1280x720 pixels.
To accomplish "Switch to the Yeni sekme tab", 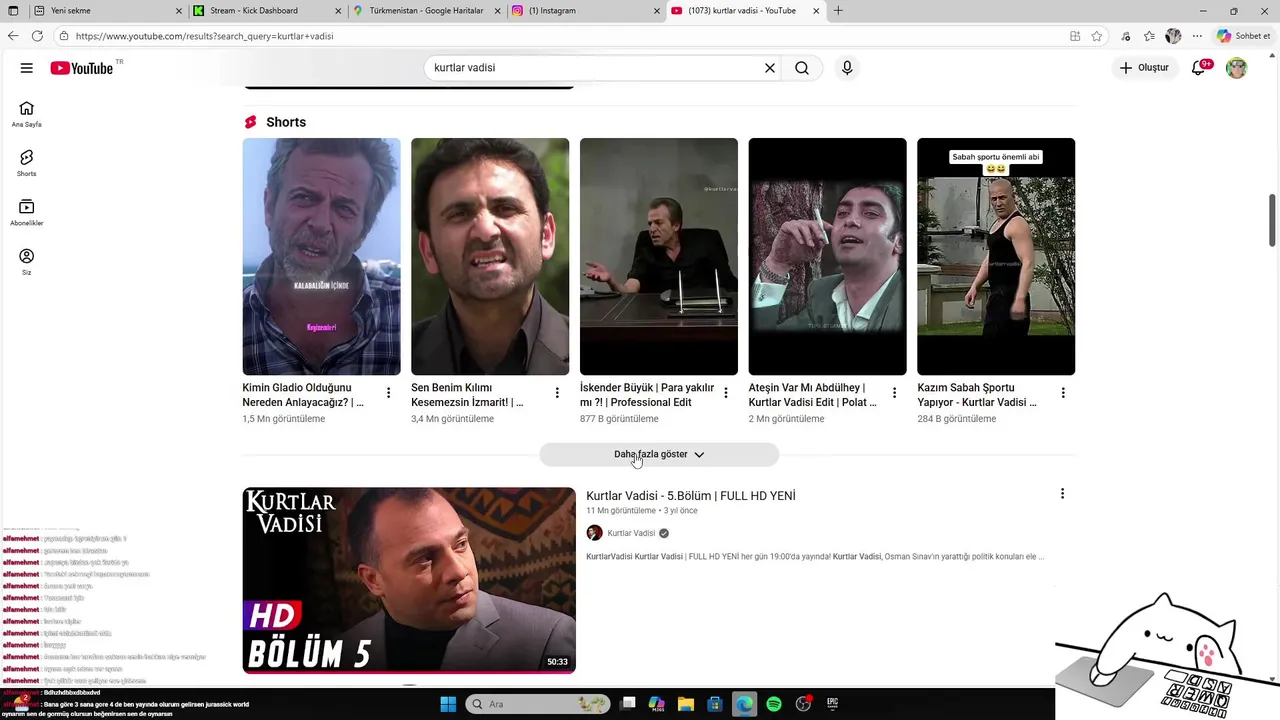I will click(109, 11).
